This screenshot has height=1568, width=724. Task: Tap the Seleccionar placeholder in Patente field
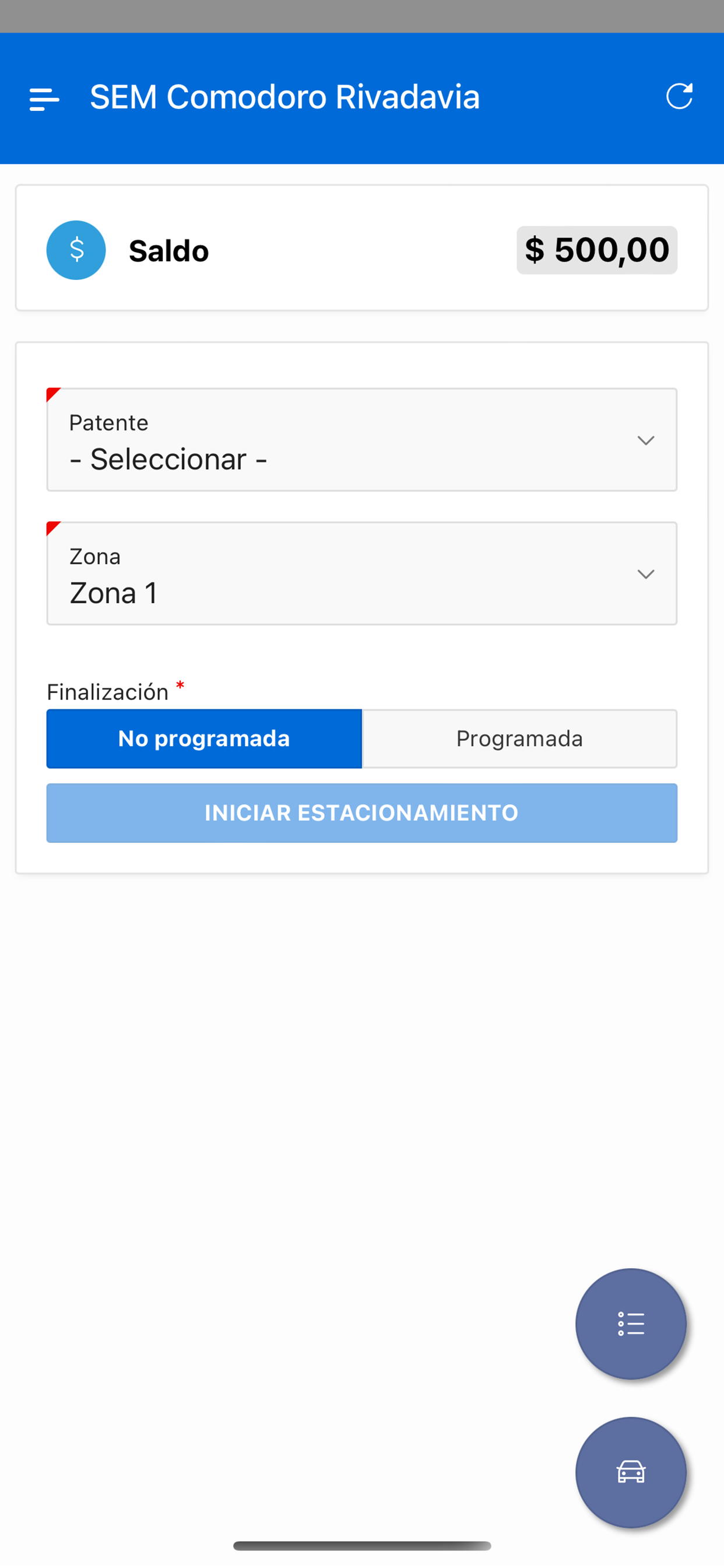point(169,459)
